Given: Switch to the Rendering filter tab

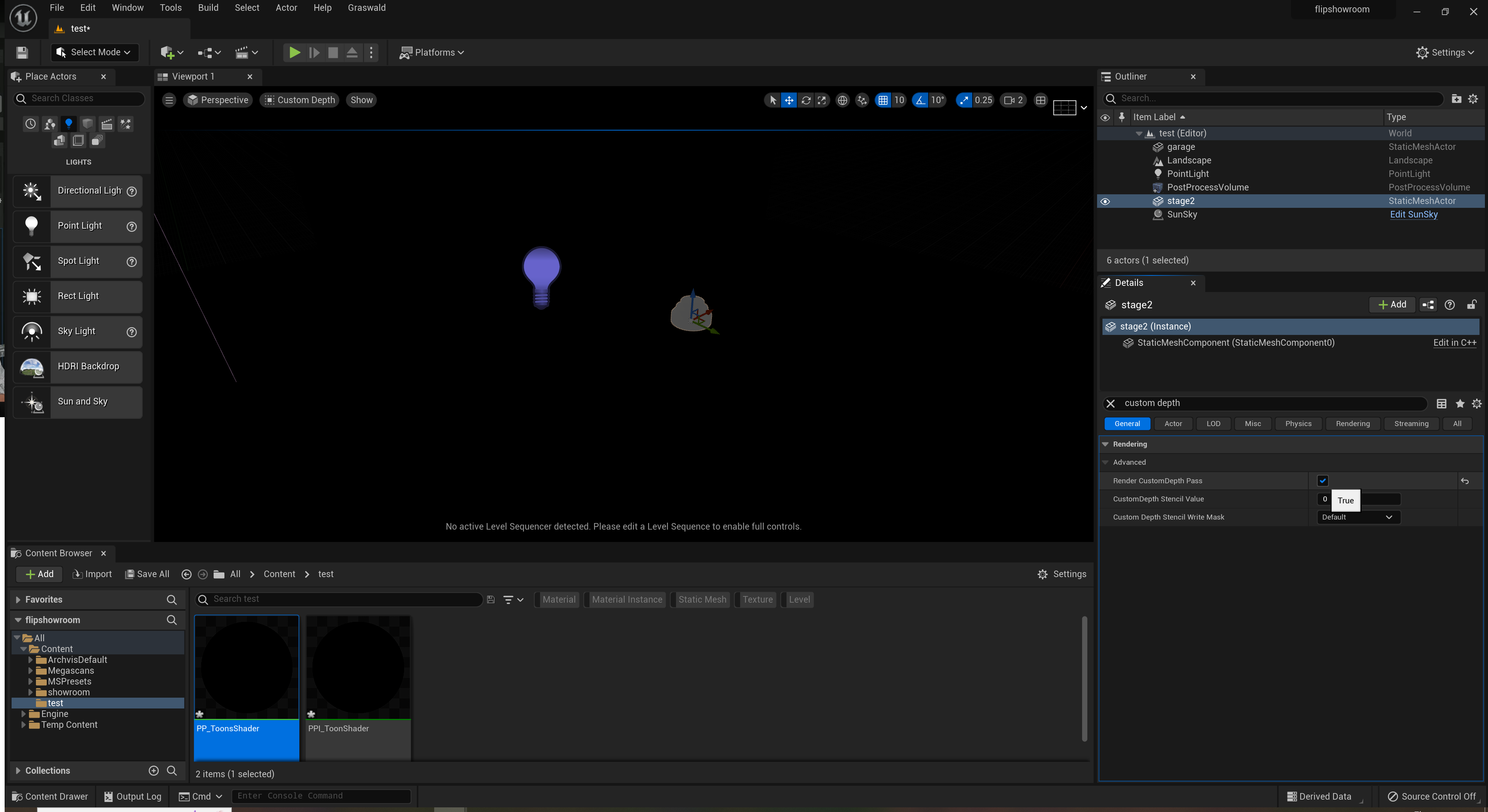Looking at the screenshot, I should tap(1352, 423).
